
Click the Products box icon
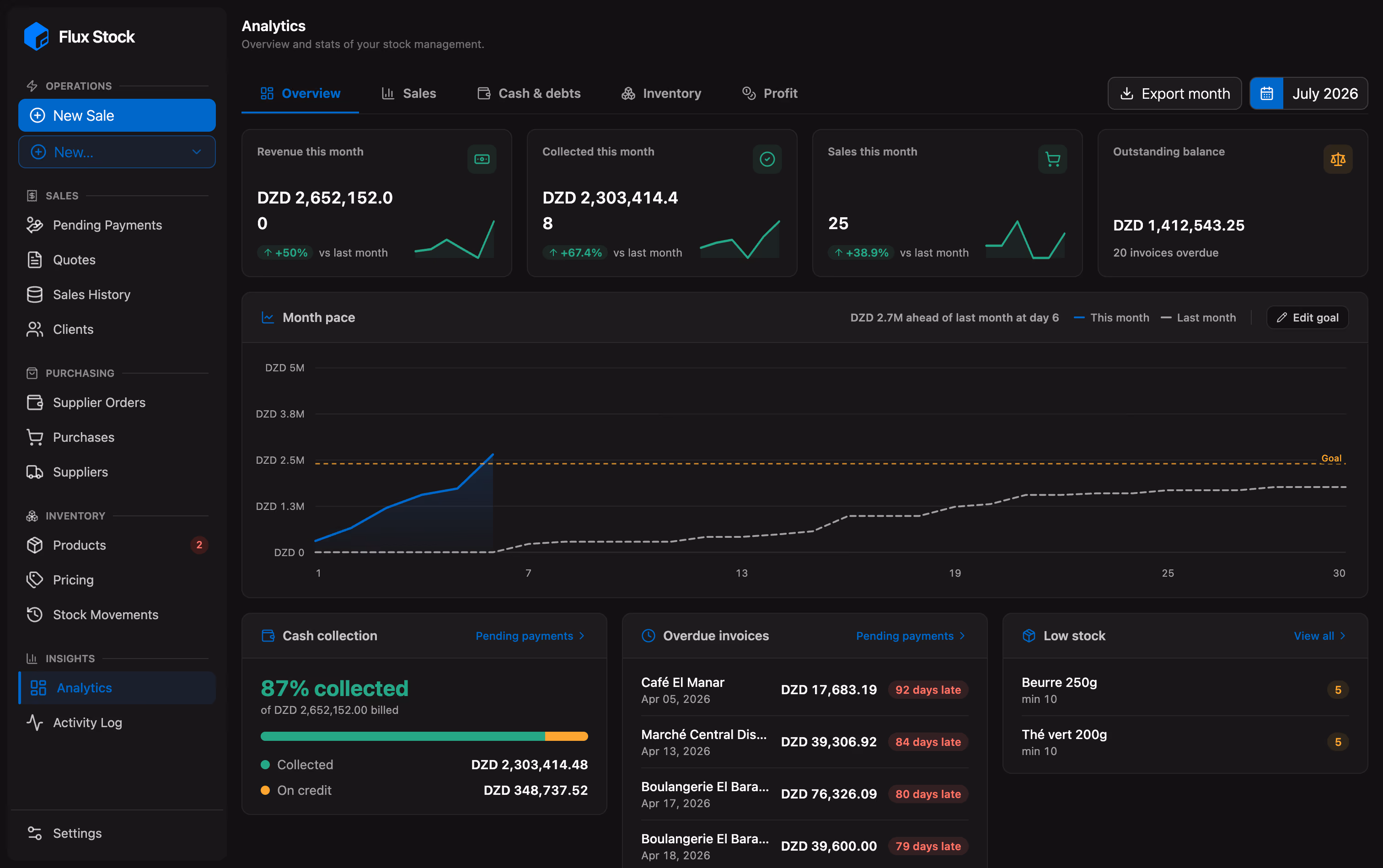(x=35, y=545)
